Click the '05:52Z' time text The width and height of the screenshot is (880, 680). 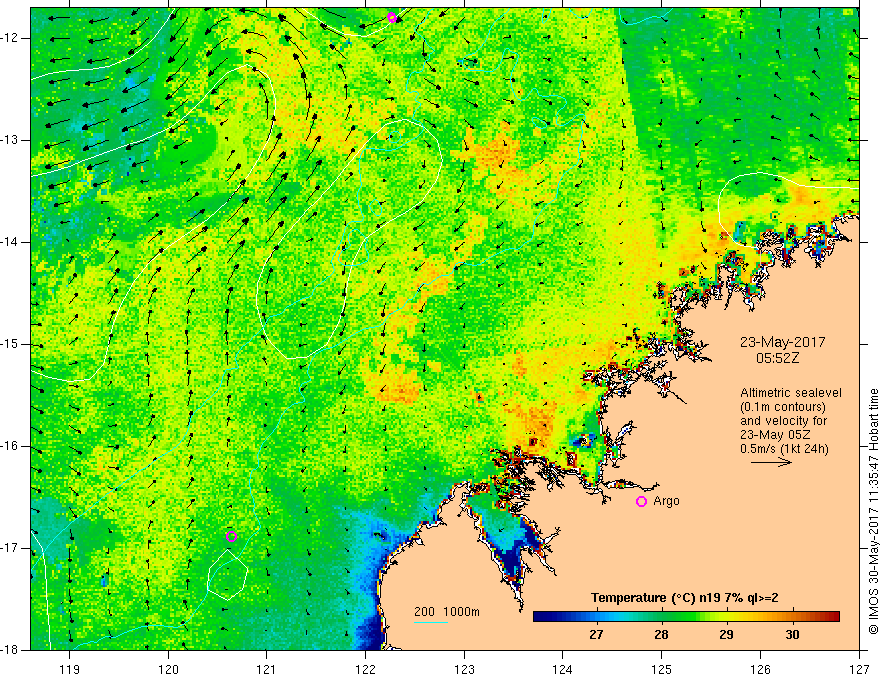777,358
